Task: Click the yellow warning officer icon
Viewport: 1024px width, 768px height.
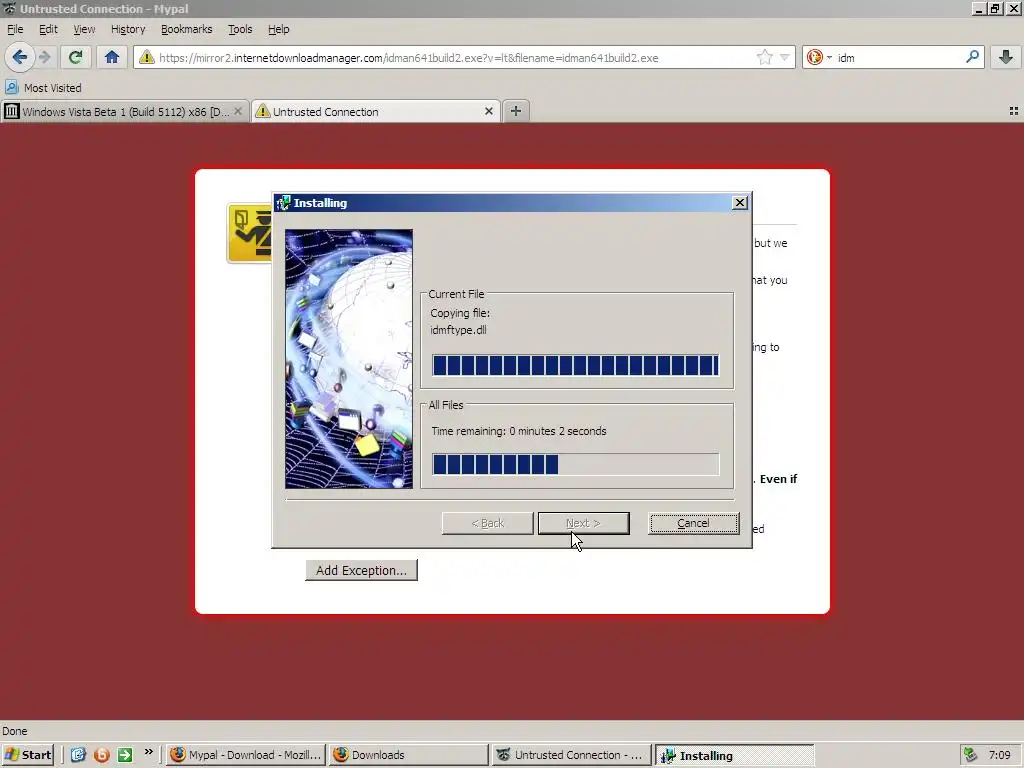Action: (x=249, y=233)
